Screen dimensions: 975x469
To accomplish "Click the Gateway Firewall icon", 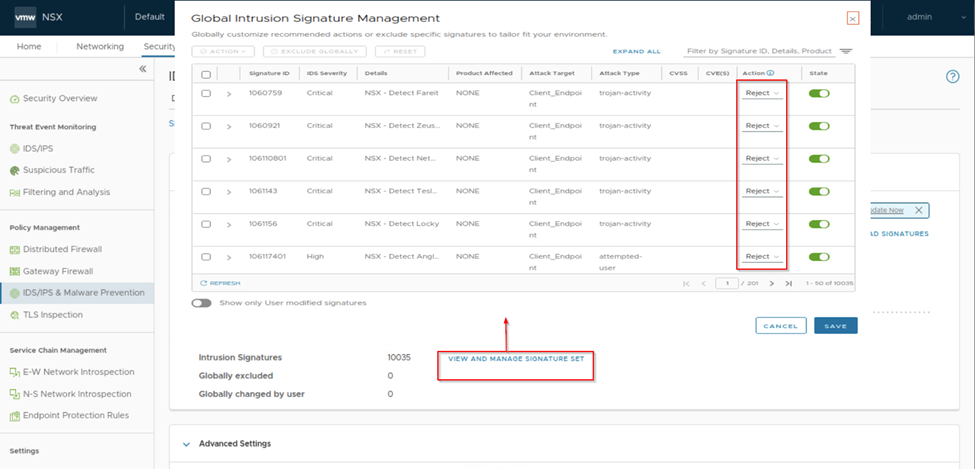I will [14, 271].
